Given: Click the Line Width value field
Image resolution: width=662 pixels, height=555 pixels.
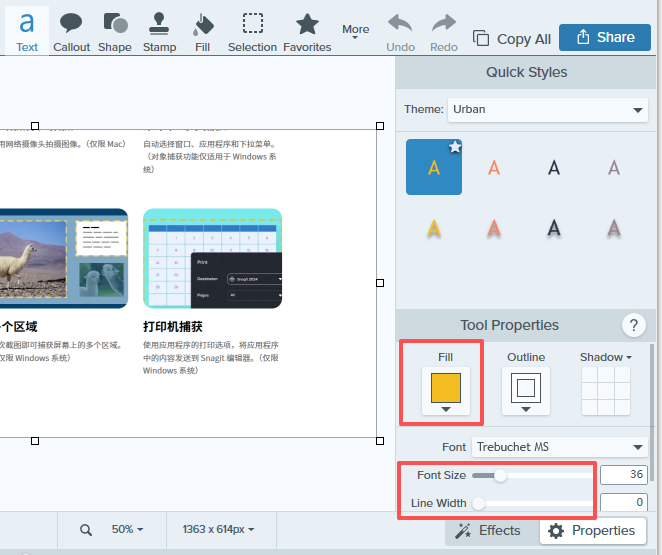Looking at the screenshot, I should click(624, 502).
